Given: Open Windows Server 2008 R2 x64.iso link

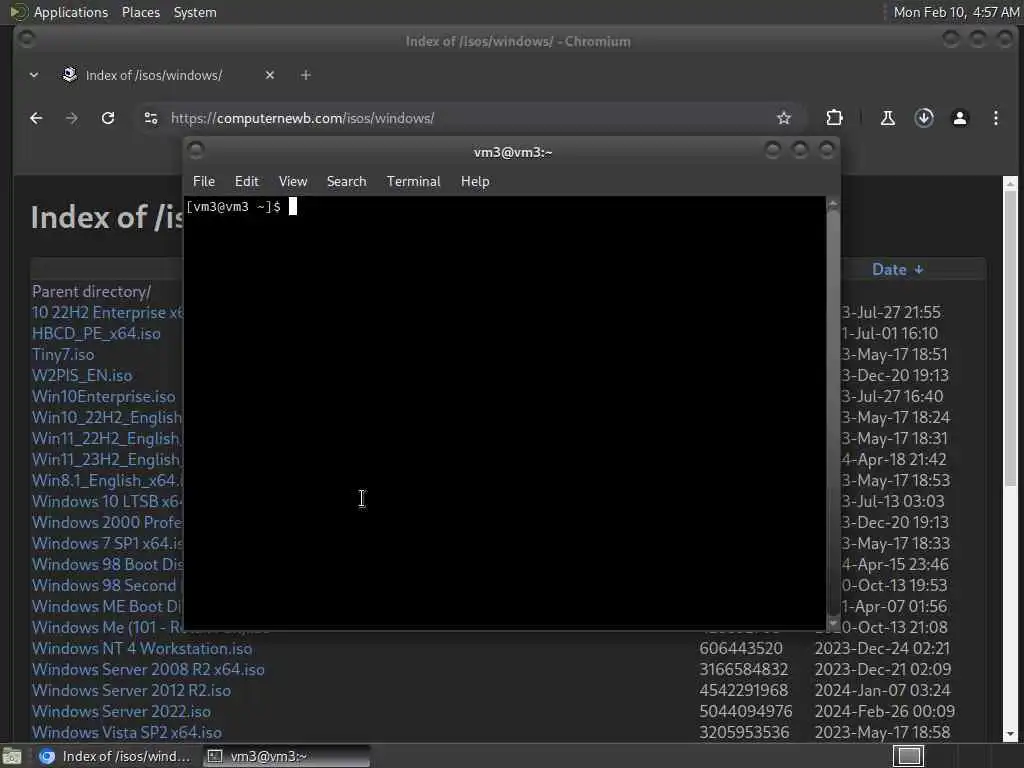Looking at the screenshot, I should [x=148, y=669].
